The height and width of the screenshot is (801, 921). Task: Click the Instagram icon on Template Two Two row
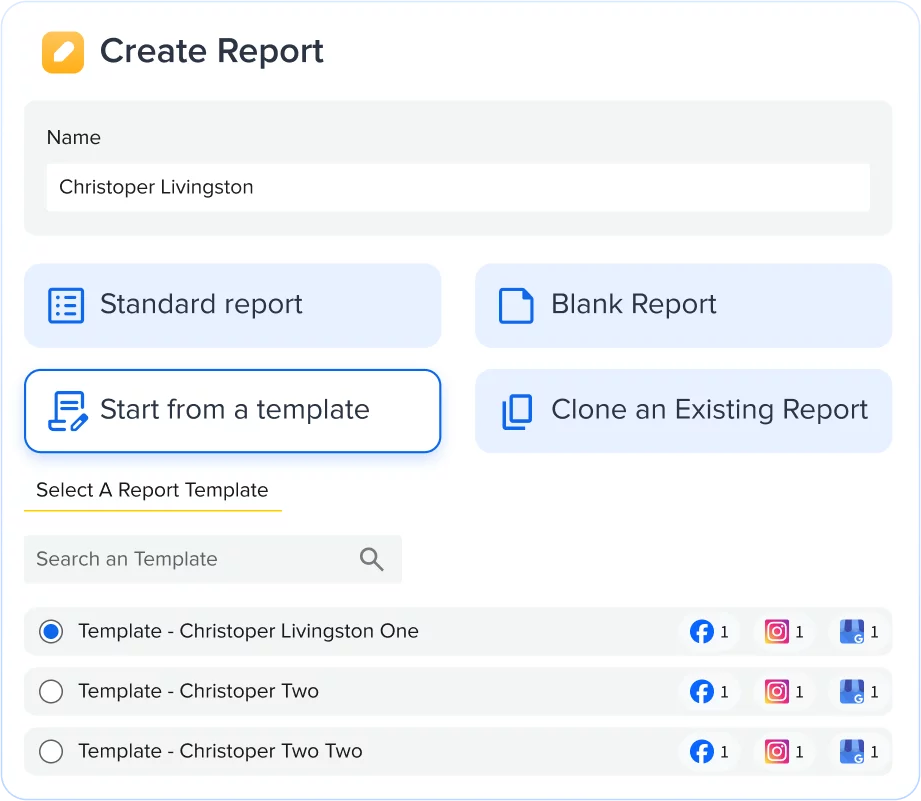point(776,751)
